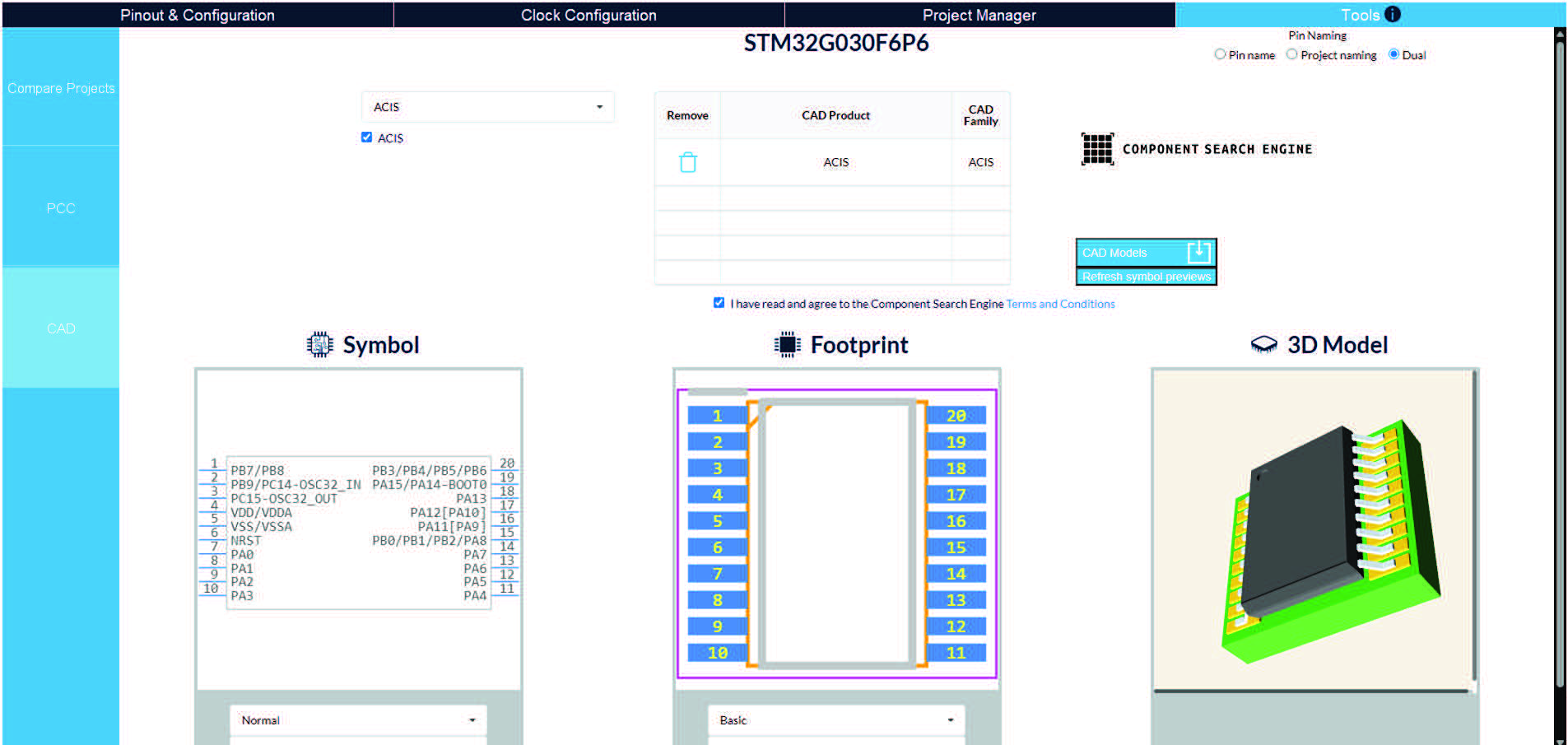Uncheck the ACIS checkbox
The height and width of the screenshot is (745, 1568).
(366, 137)
